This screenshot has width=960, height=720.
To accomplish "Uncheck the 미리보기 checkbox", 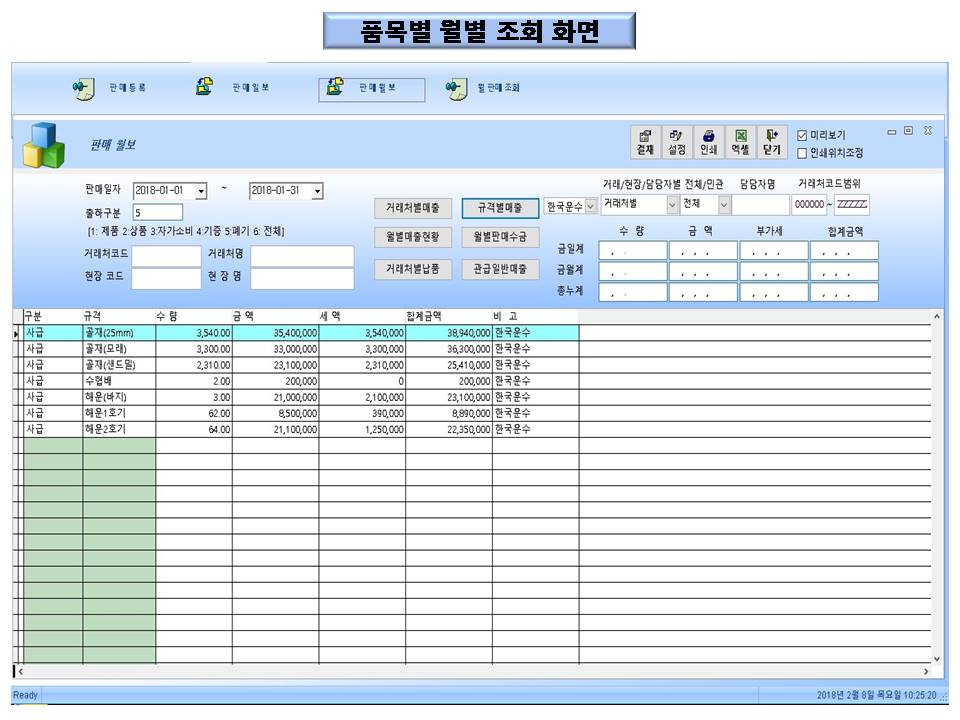I will click(x=802, y=135).
